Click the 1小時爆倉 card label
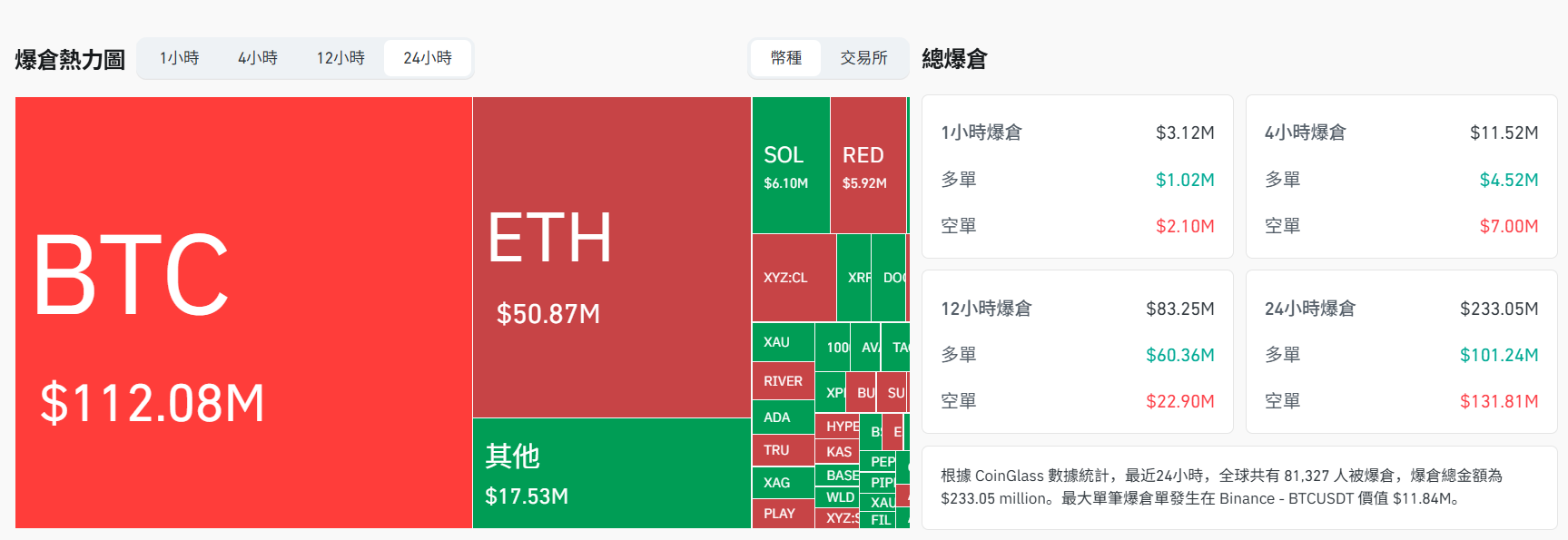The width and height of the screenshot is (1568, 540). pyautogui.click(x=981, y=133)
